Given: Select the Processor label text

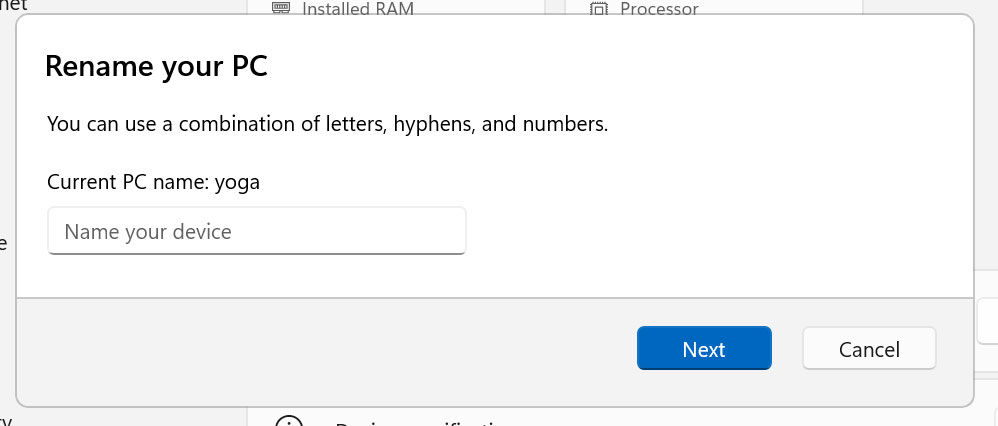Looking at the screenshot, I should (658, 8).
